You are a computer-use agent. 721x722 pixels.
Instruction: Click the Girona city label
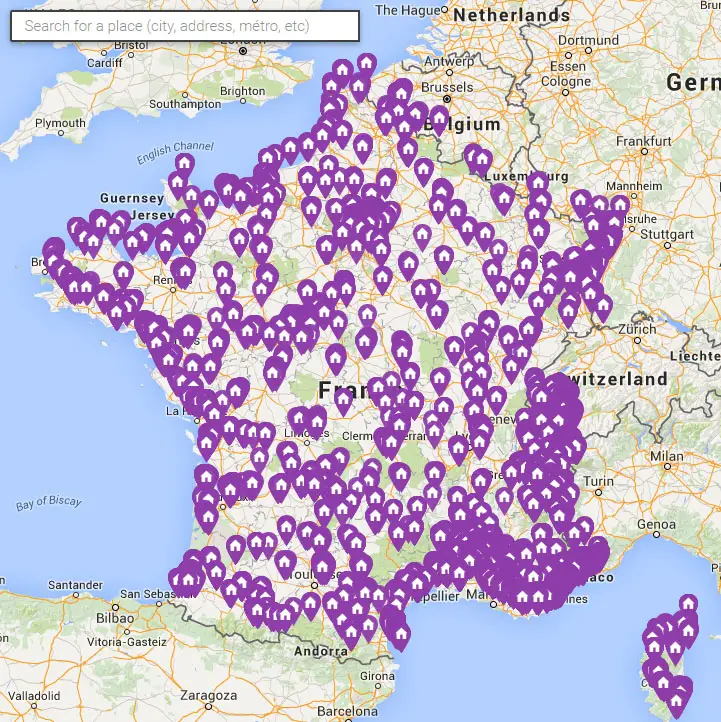(377, 676)
